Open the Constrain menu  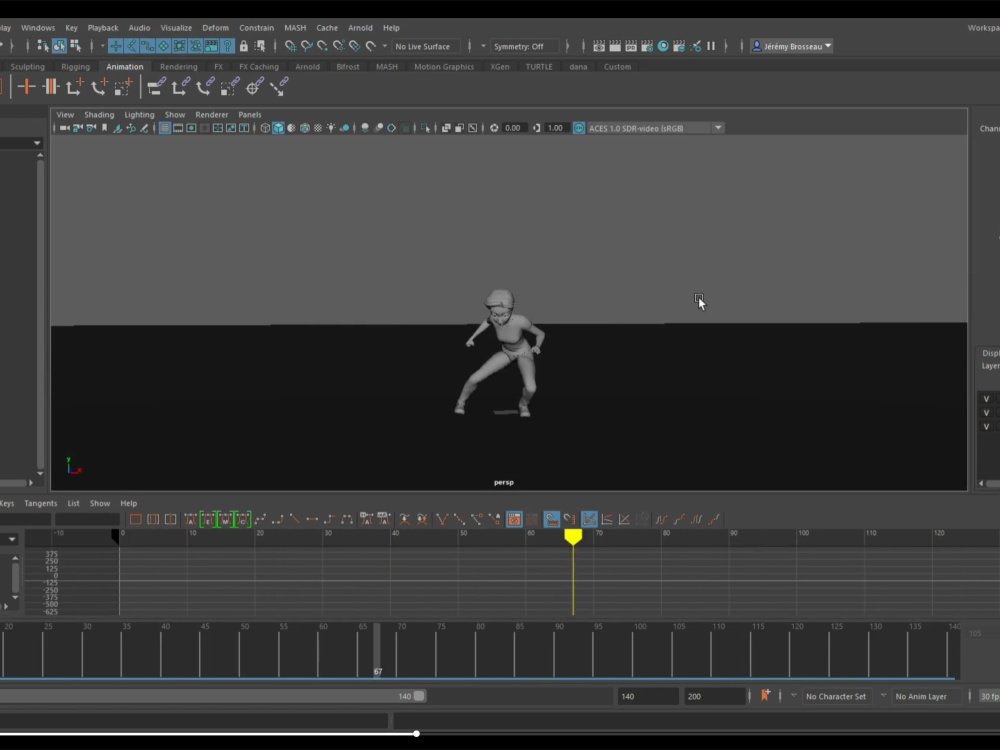[256, 27]
